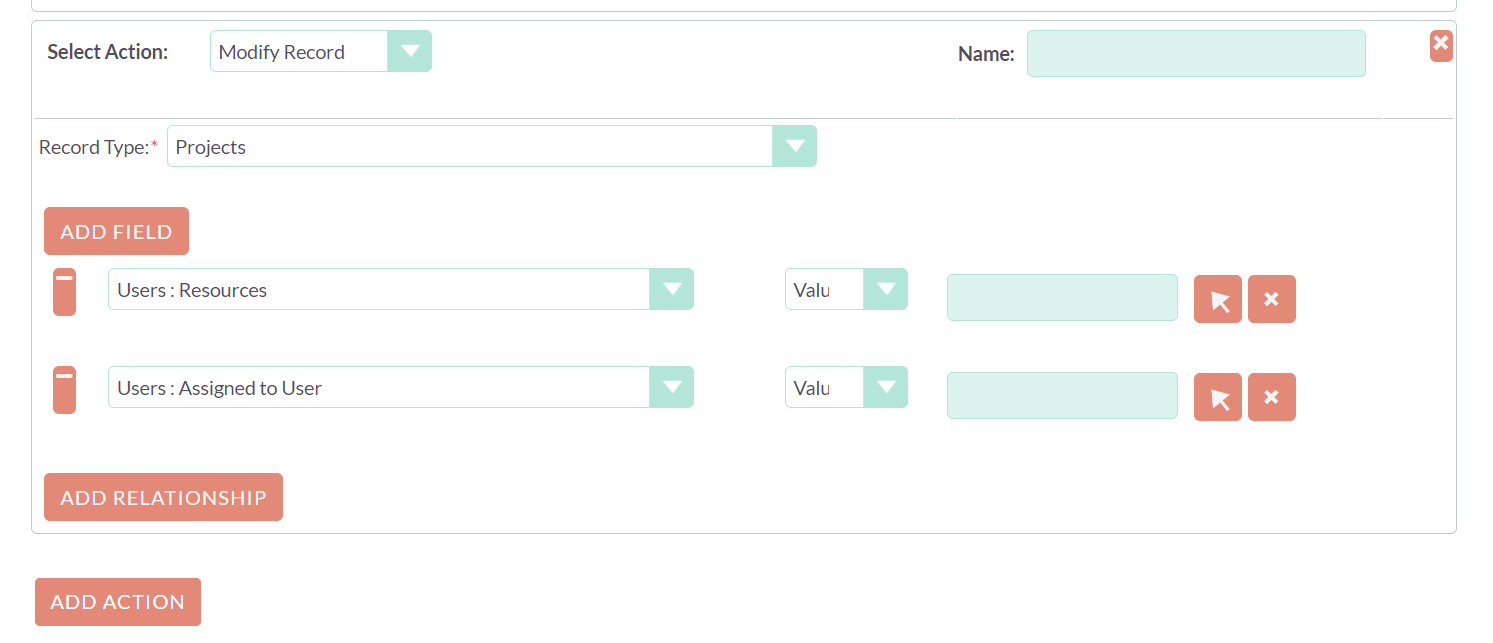Clear the Resources row value with X
This screenshot has height=643, width=1493.
[1272, 299]
